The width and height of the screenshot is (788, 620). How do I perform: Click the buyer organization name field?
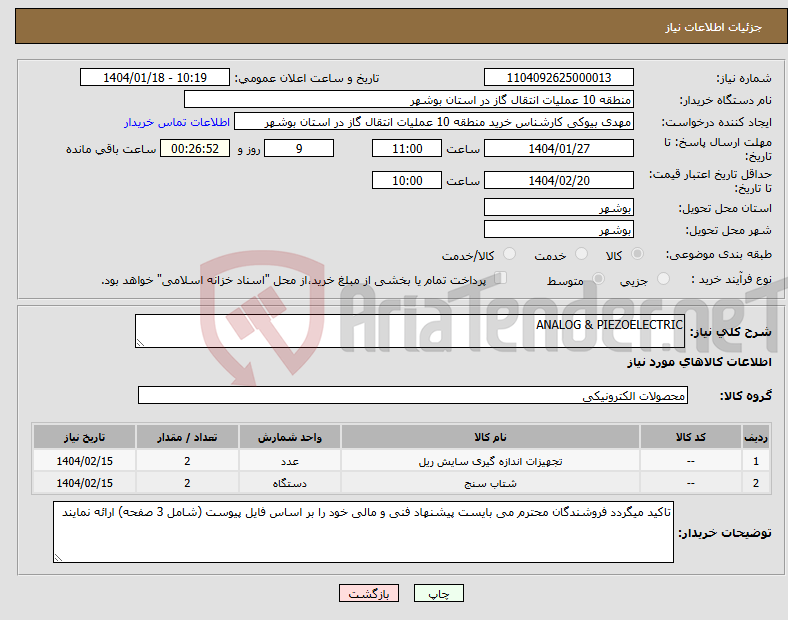point(409,99)
